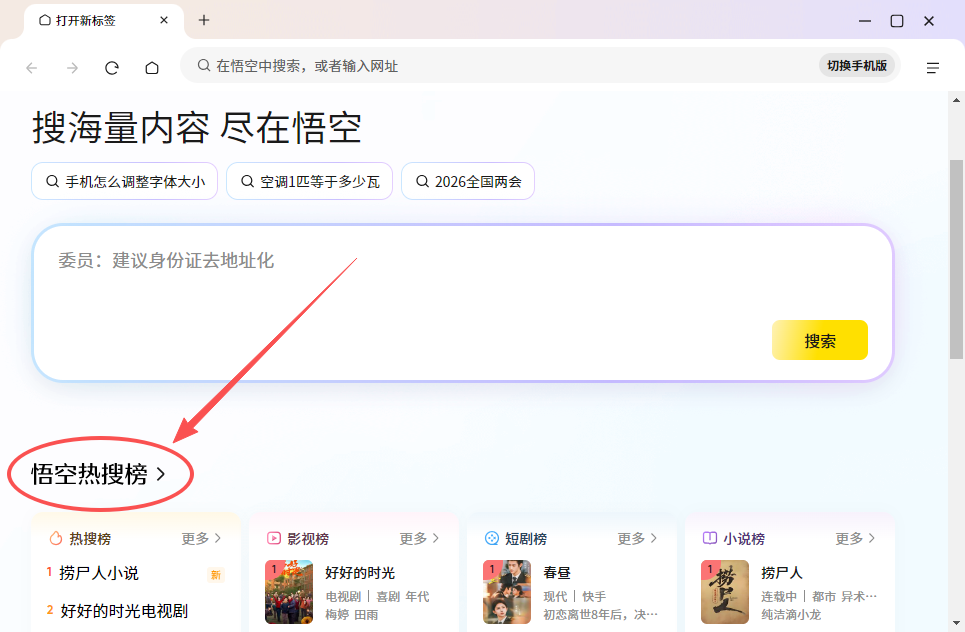
Task: Select the 2026全国两会 suggestion chip
Action: [468, 181]
